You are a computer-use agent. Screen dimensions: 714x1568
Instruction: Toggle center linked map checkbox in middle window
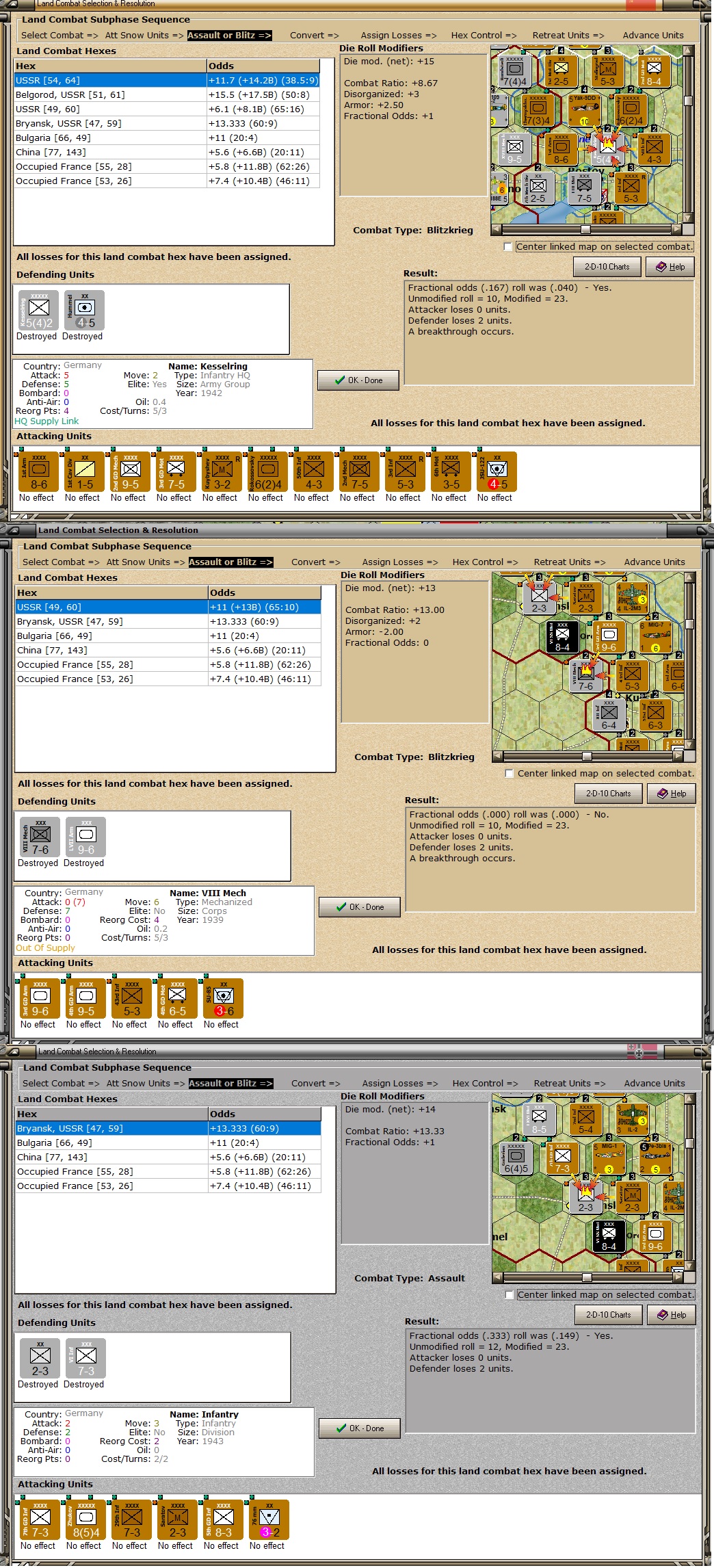coord(509,774)
